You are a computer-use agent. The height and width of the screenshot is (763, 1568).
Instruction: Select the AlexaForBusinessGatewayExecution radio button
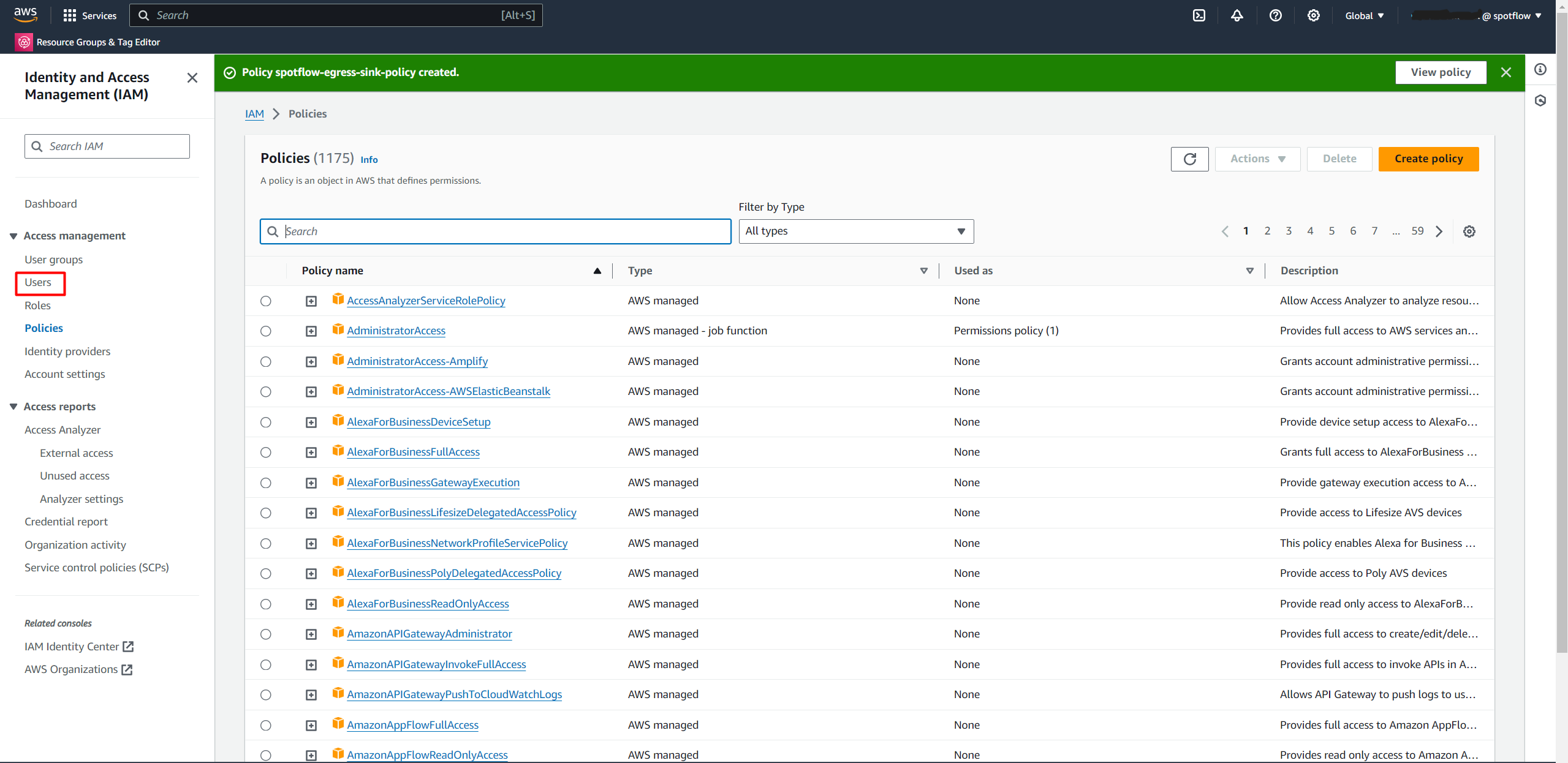(x=265, y=483)
